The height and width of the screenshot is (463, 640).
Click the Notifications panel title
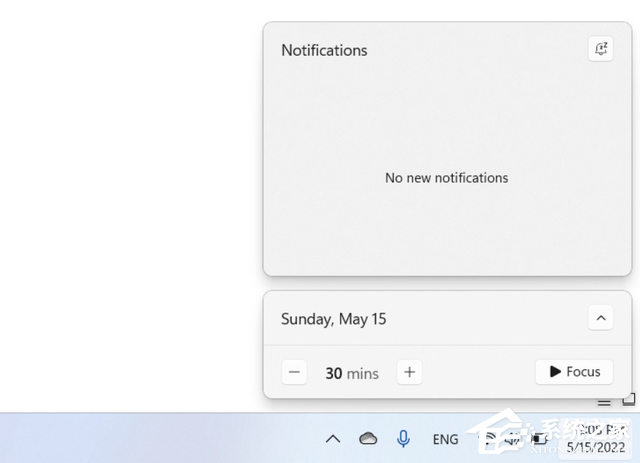[324, 50]
